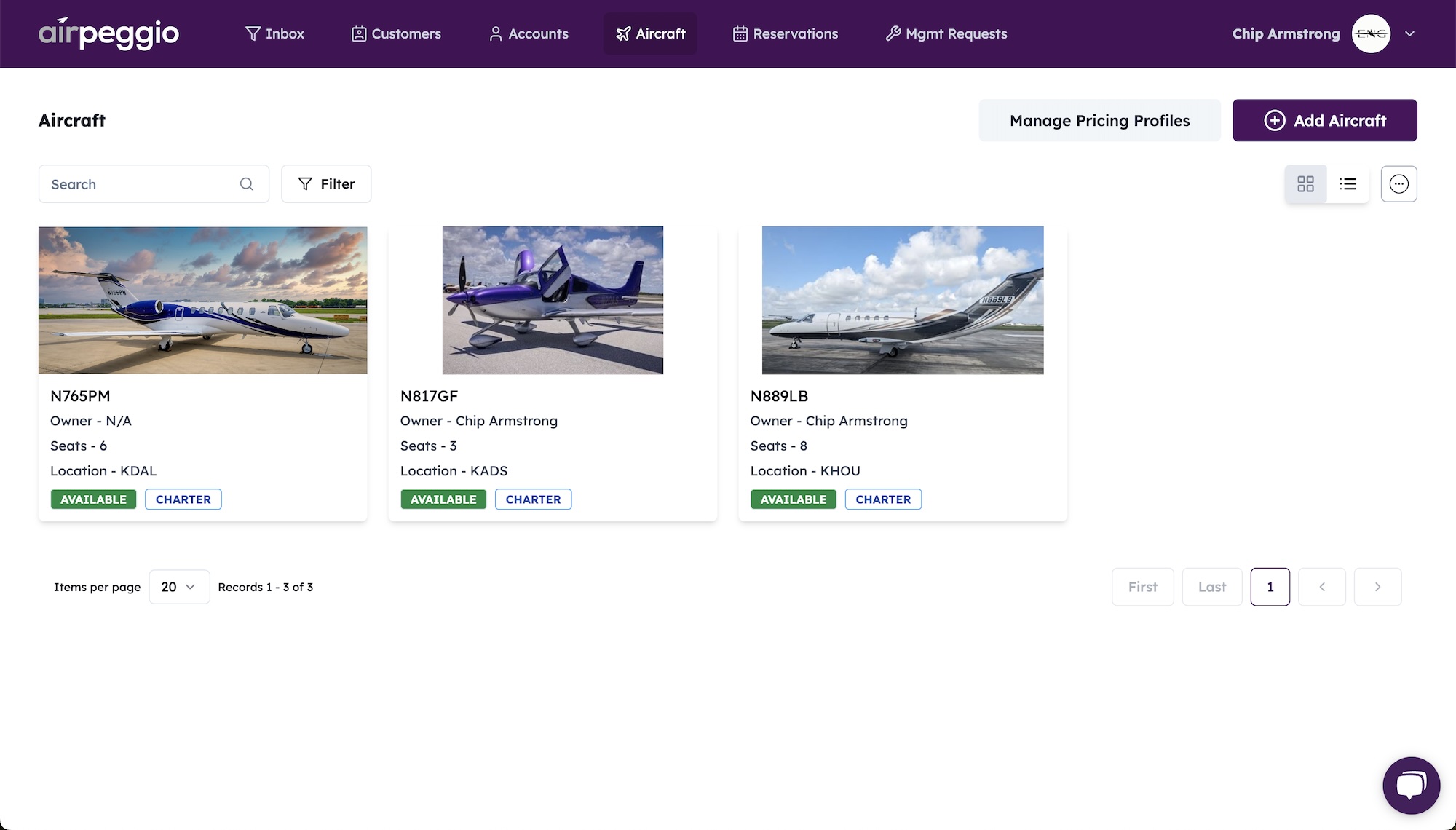Select the Aircraft navigation tab
The height and width of the screenshot is (830, 1456).
click(649, 33)
